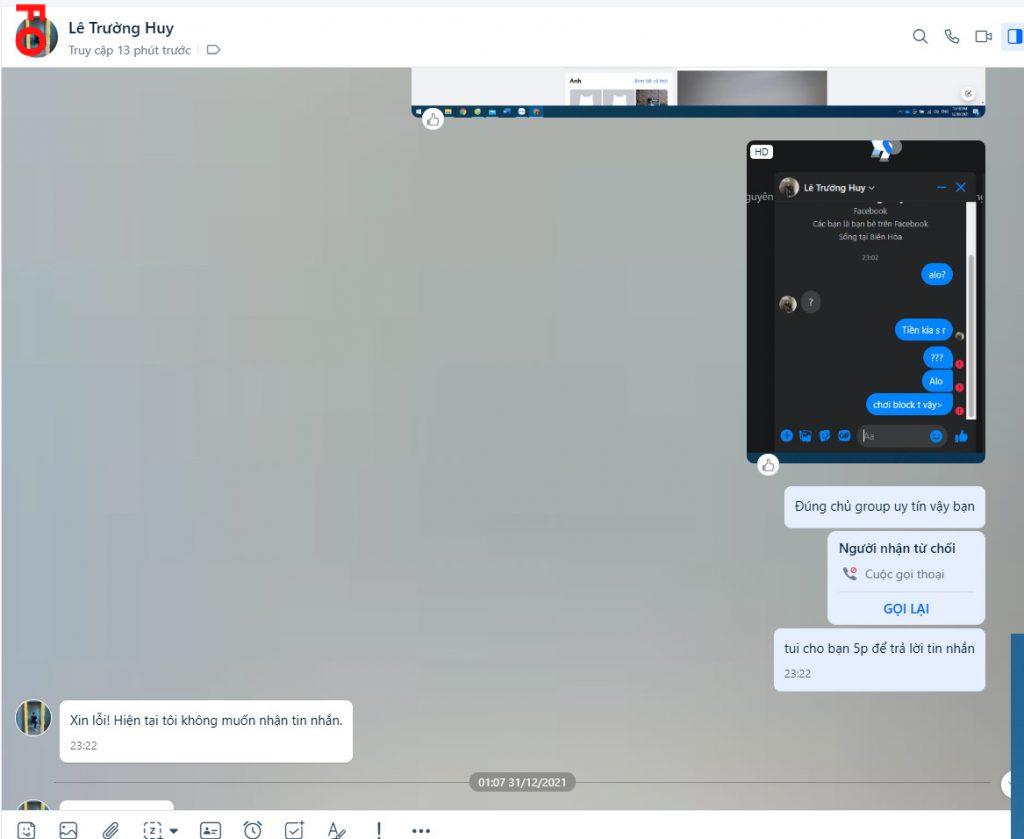The image size is (1024, 839).
Task: Open the screenshot capture dropdown arrow
Action: (x=174, y=830)
